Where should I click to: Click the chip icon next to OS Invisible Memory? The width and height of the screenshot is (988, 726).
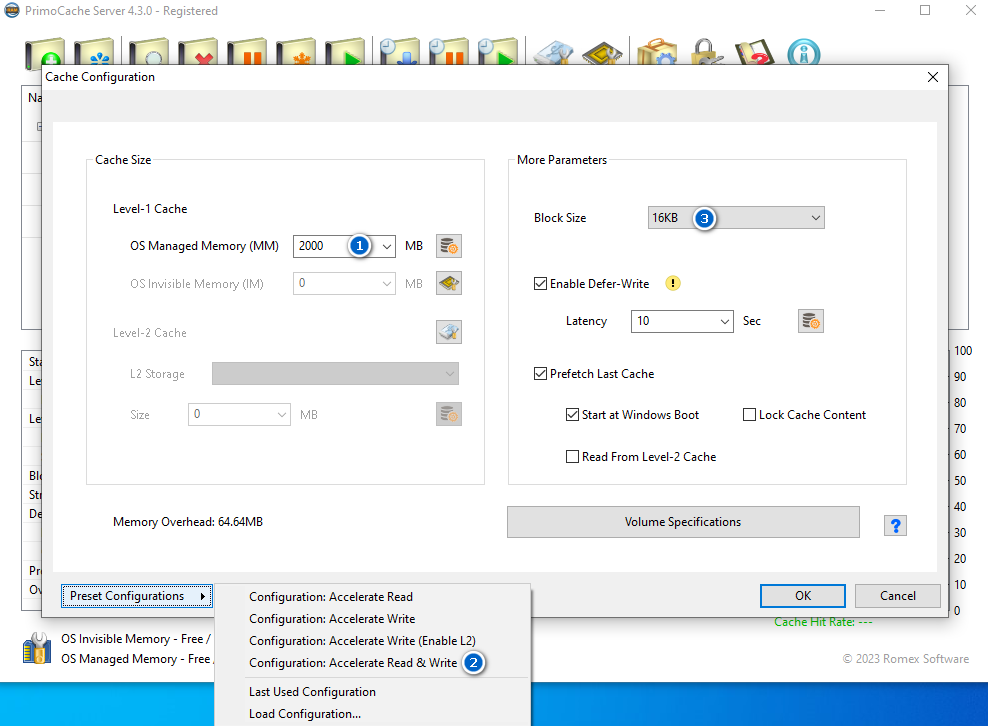449,284
